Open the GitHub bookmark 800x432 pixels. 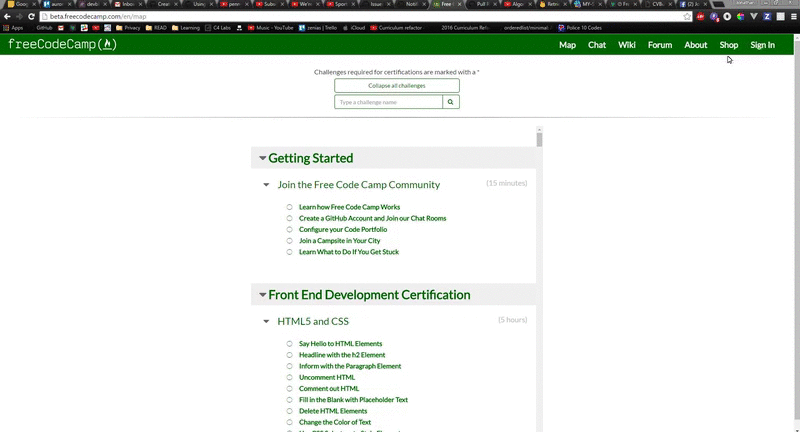[44, 28]
